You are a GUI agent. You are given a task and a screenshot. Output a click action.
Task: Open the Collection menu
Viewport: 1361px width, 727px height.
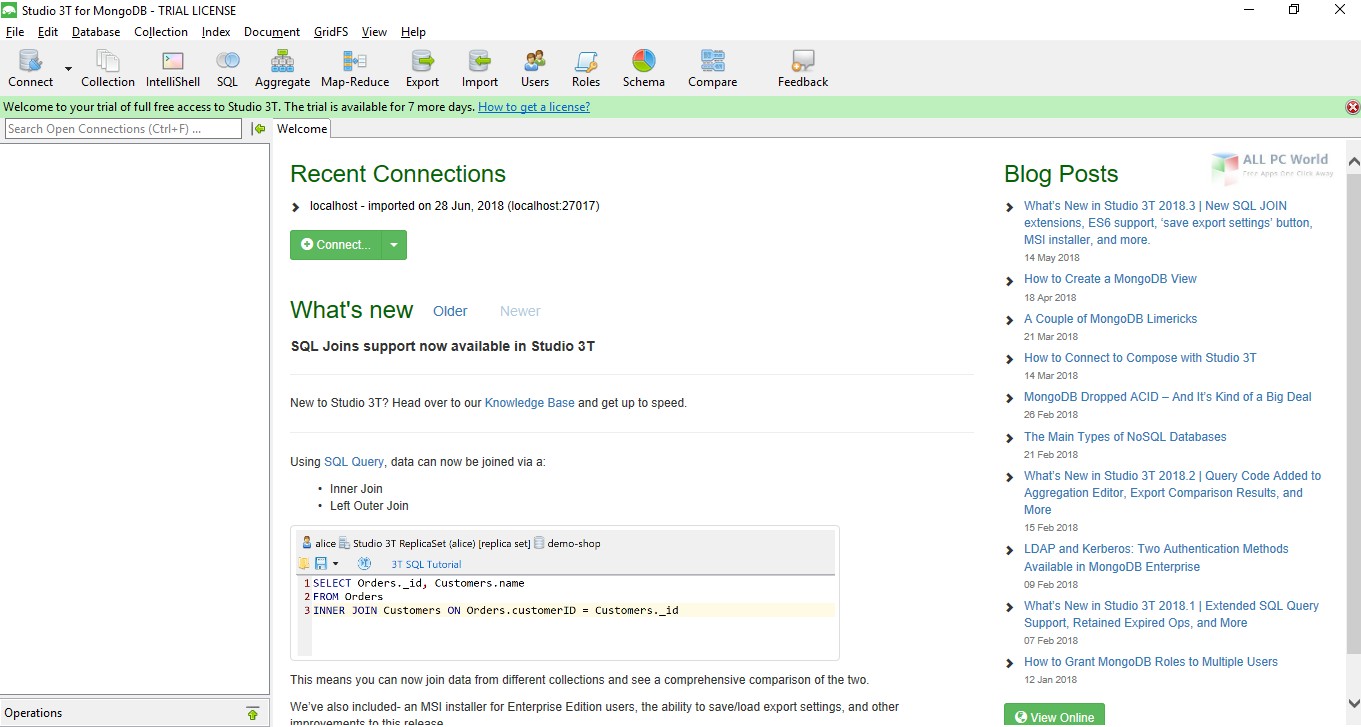(161, 32)
